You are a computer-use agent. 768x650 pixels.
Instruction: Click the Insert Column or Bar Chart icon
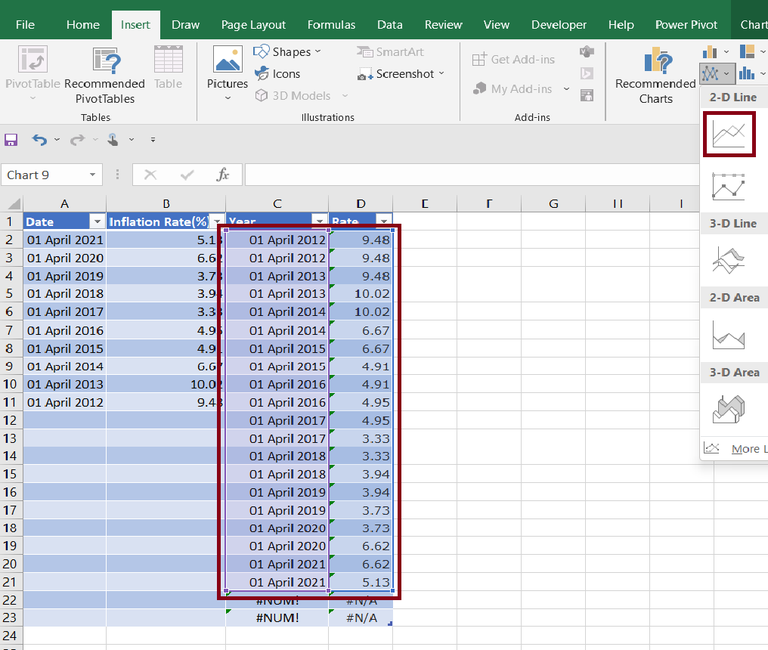[710, 51]
